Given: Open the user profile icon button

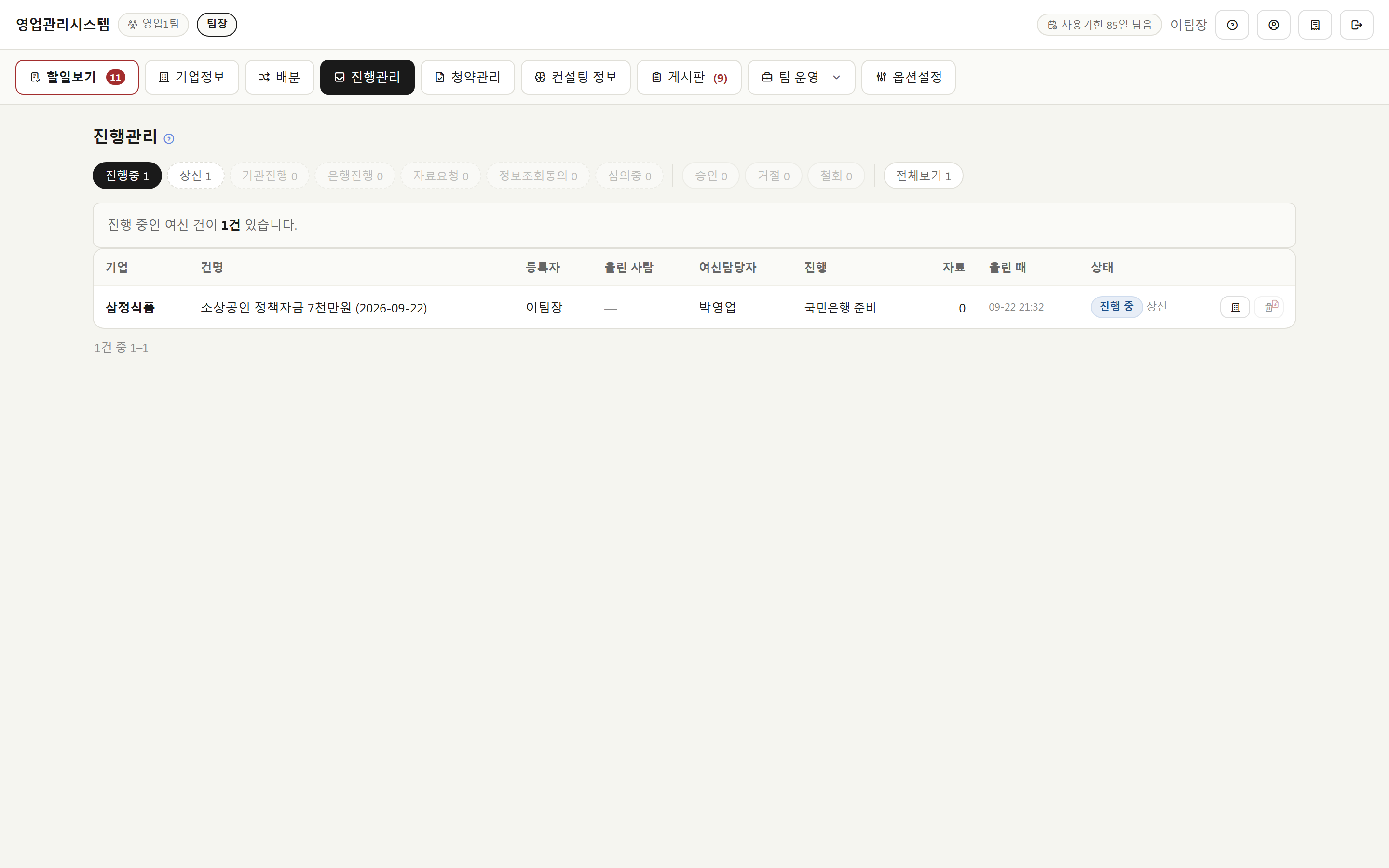Looking at the screenshot, I should tap(1273, 25).
